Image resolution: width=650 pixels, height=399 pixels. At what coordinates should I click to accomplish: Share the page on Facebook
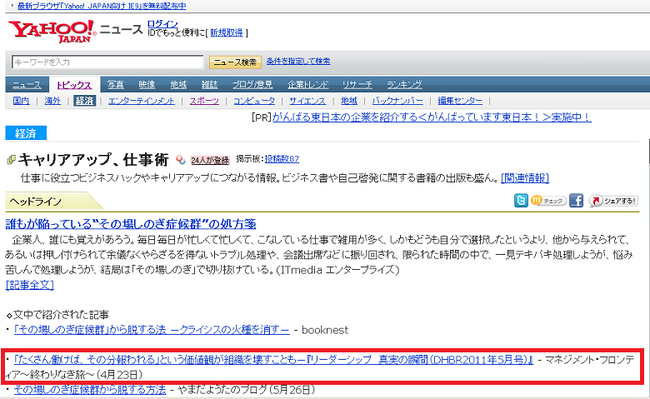(x=576, y=201)
